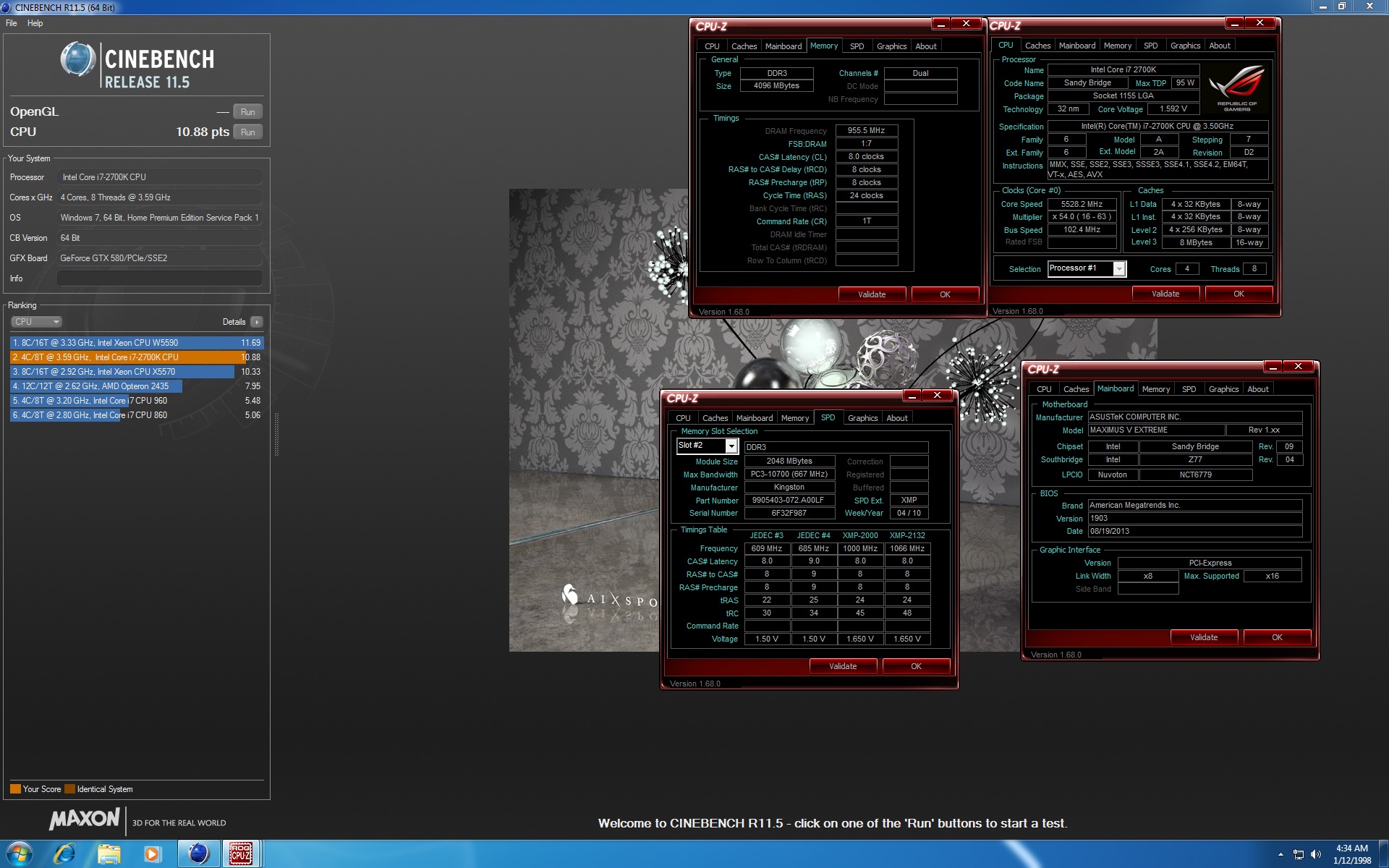Click OK in CPU-Z CPU window
This screenshot has height=868, width=1389.
point(1239,294)
